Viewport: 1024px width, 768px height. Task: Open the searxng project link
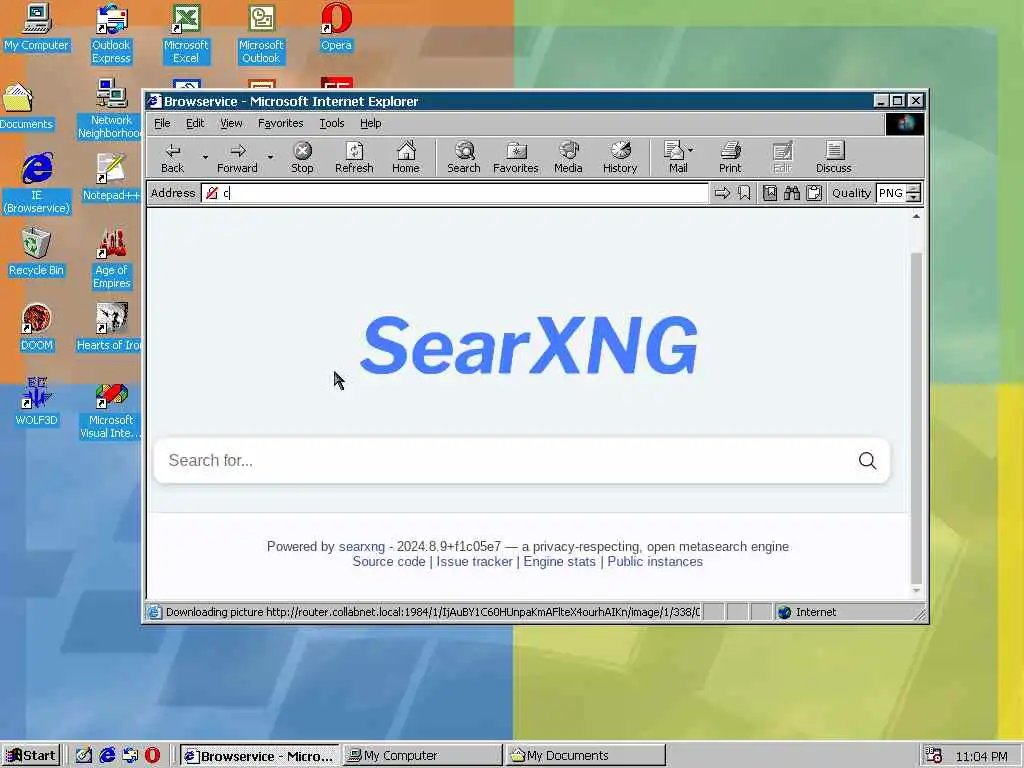pos(362,547)
